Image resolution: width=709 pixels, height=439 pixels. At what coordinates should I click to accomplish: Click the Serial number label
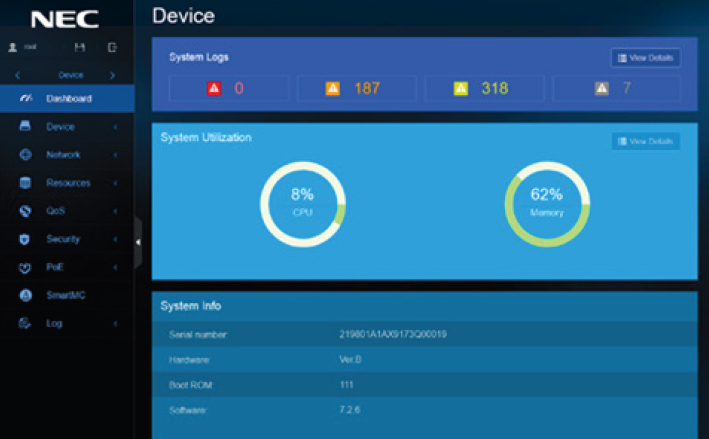[198, 335]
